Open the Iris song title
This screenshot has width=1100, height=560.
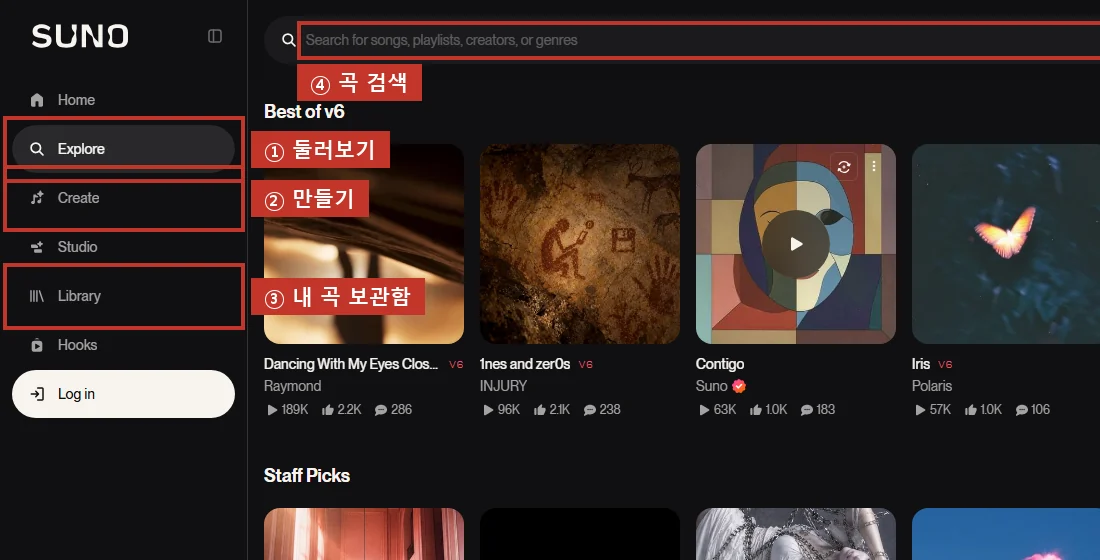920,364
